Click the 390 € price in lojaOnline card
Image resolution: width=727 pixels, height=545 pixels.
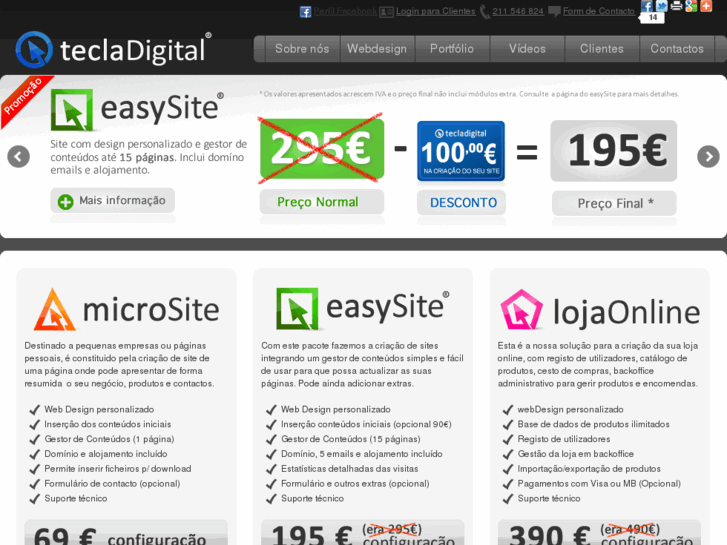[x=549, y=534]
